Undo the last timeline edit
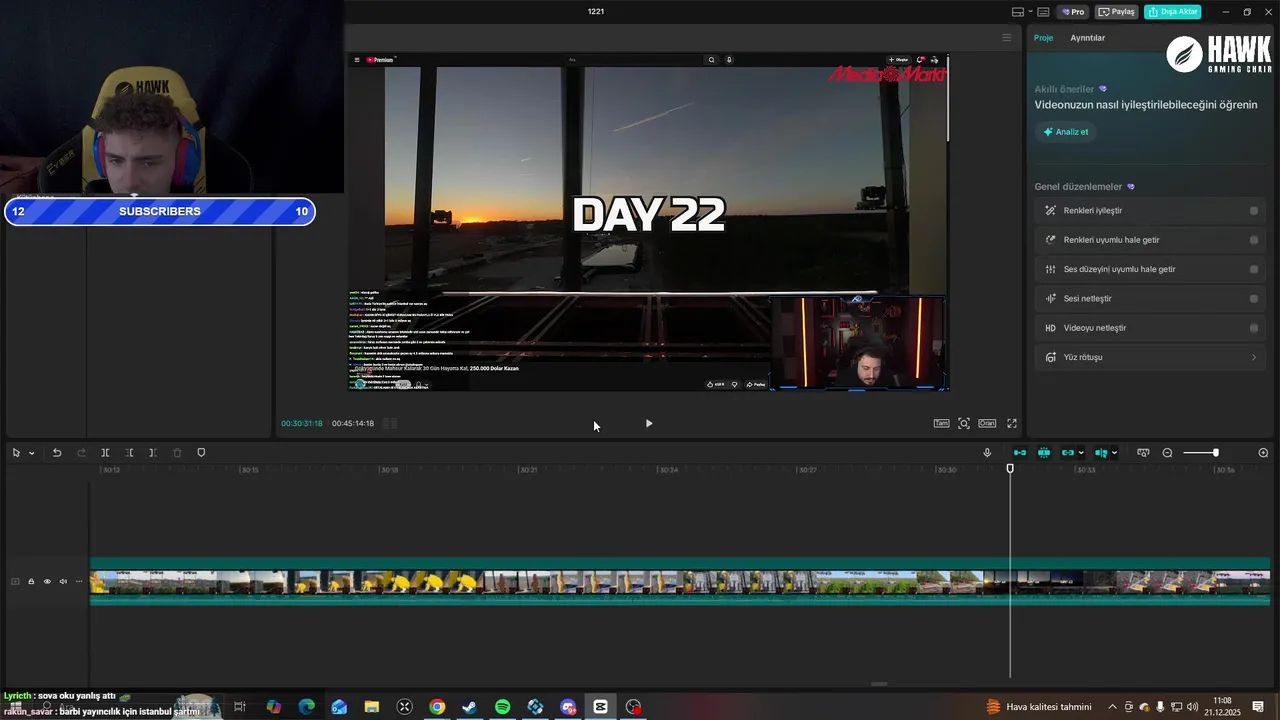The height and width of the screenshot is (720, 1280). click(57, 453)
